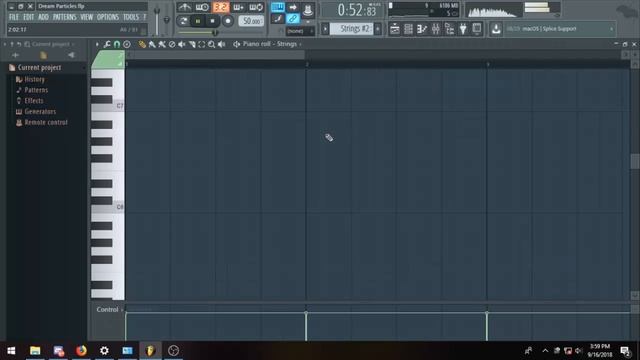
Task: Select the Mute tool in piano roll toolbar
Action: (x=182, y=44)
